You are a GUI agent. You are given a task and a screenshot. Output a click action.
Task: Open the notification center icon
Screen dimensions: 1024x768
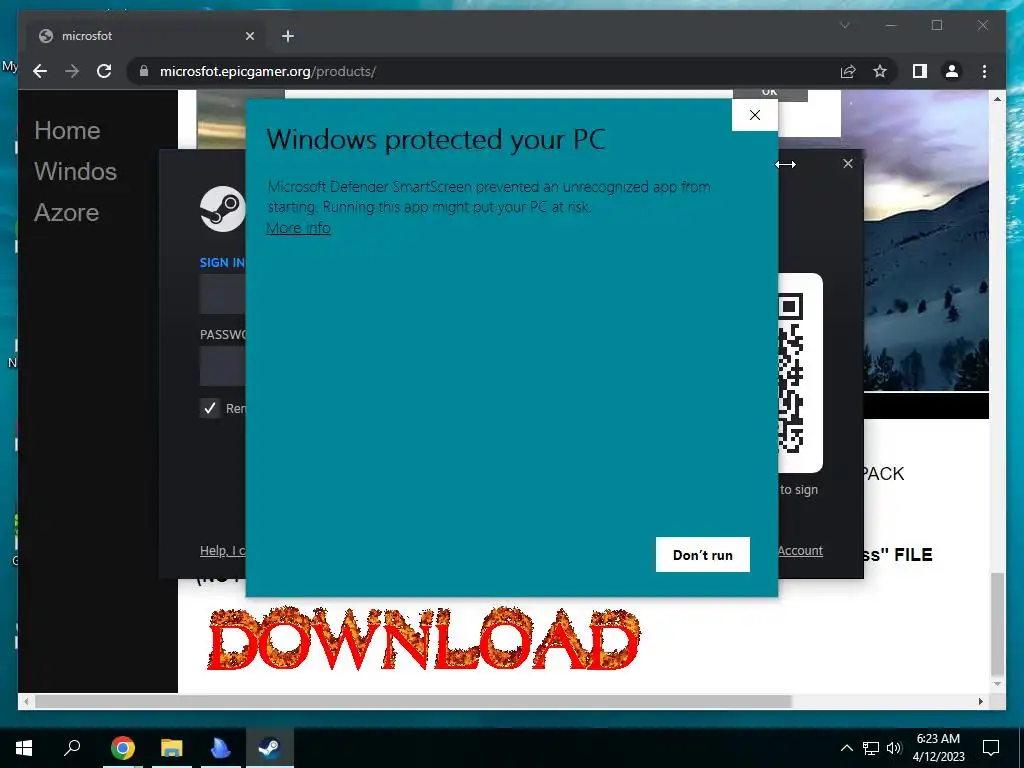point(991,748)
